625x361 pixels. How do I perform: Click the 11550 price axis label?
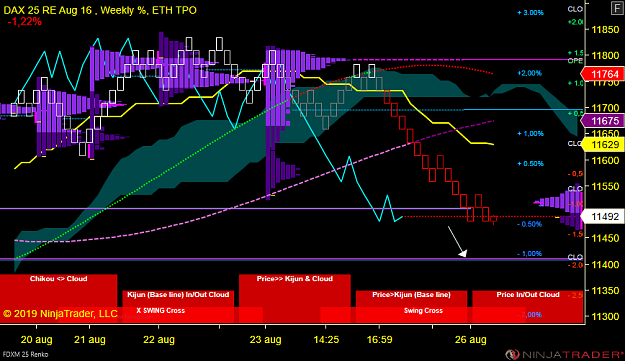tap(605, 186)
